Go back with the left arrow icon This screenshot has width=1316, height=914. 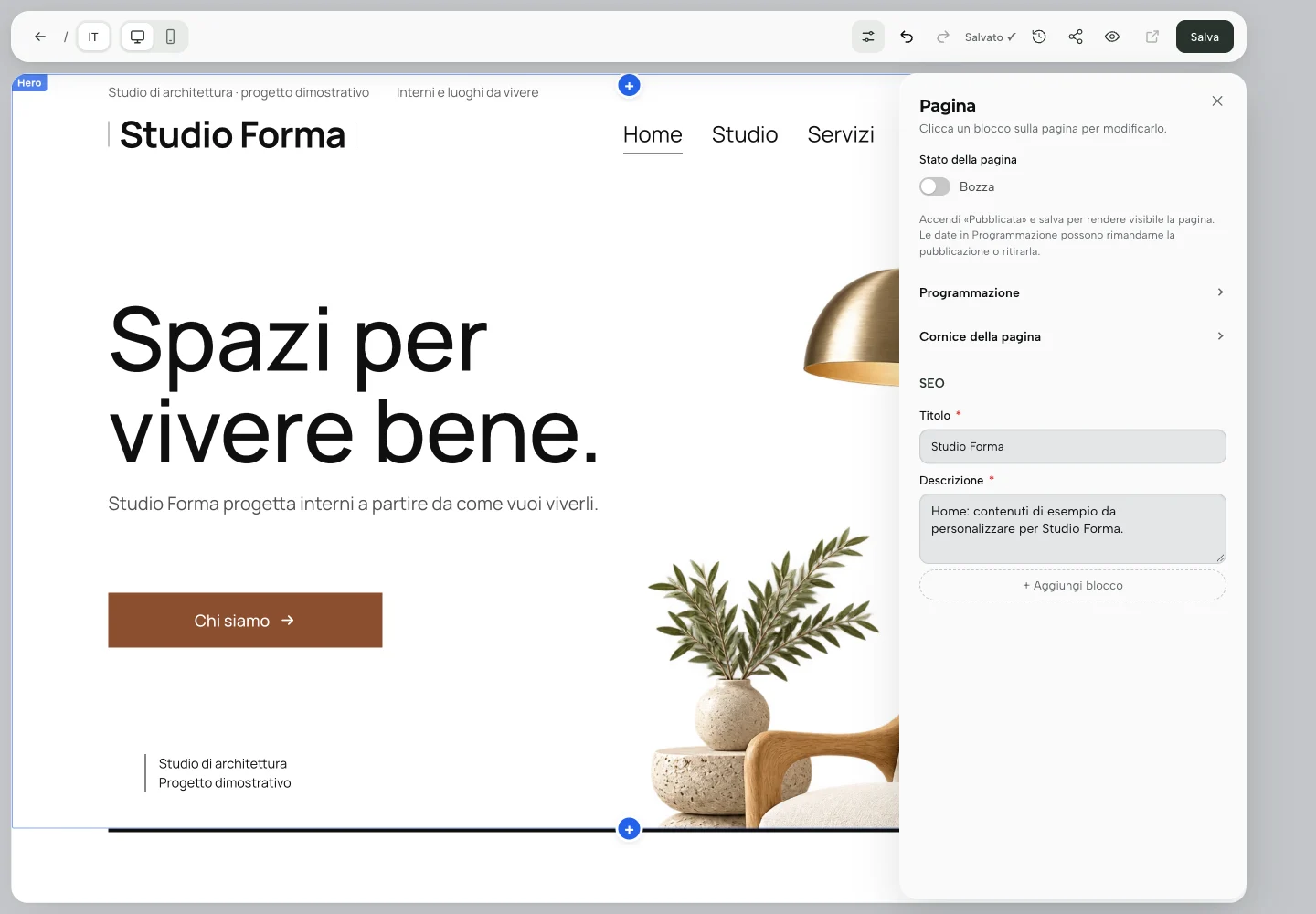[40, 37]
